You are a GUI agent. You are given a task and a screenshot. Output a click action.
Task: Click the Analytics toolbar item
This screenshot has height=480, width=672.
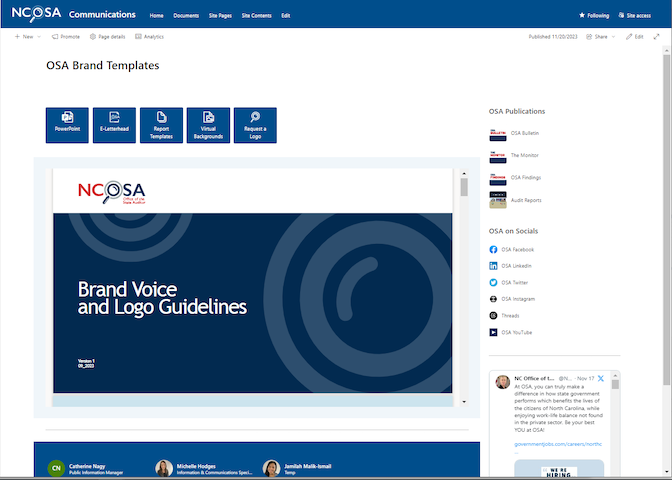pos(149,36)
